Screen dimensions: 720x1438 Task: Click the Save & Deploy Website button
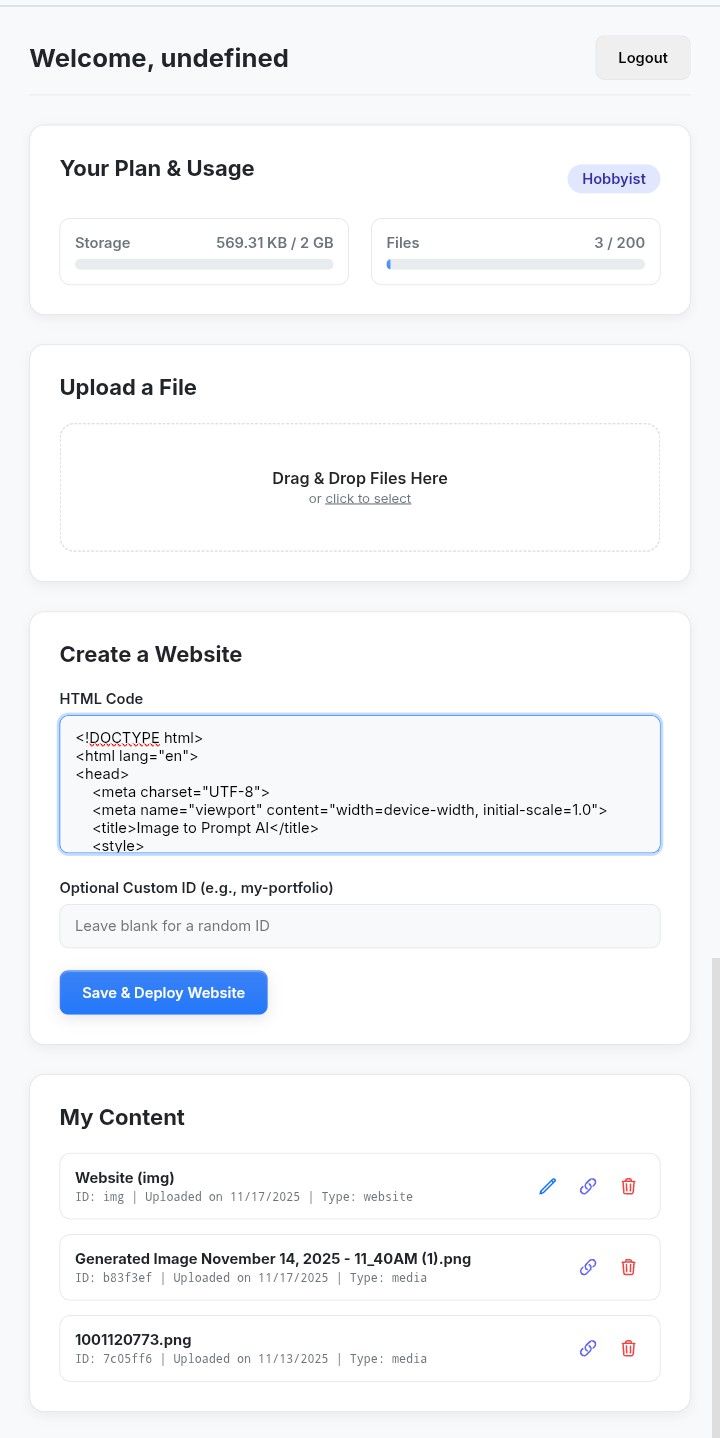163,992
